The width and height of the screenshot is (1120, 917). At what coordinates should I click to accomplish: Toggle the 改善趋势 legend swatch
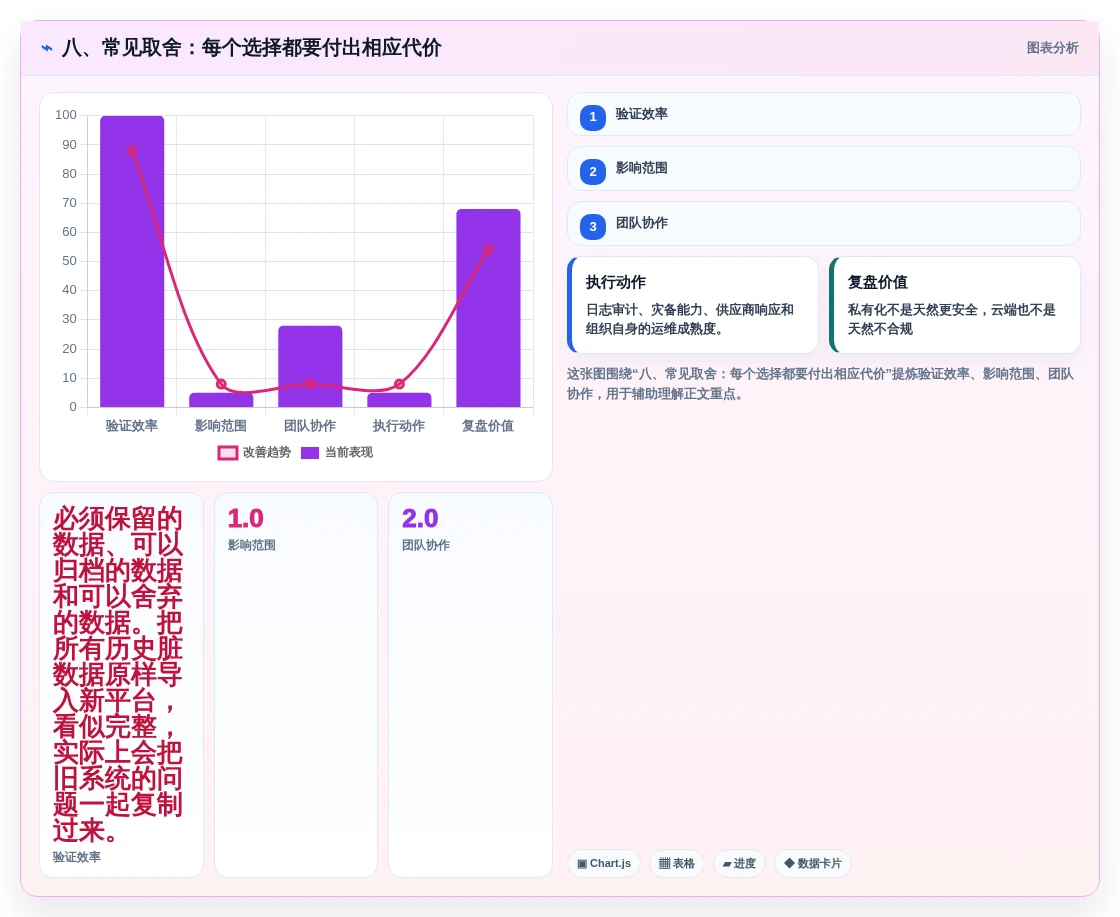pos(228,453)
